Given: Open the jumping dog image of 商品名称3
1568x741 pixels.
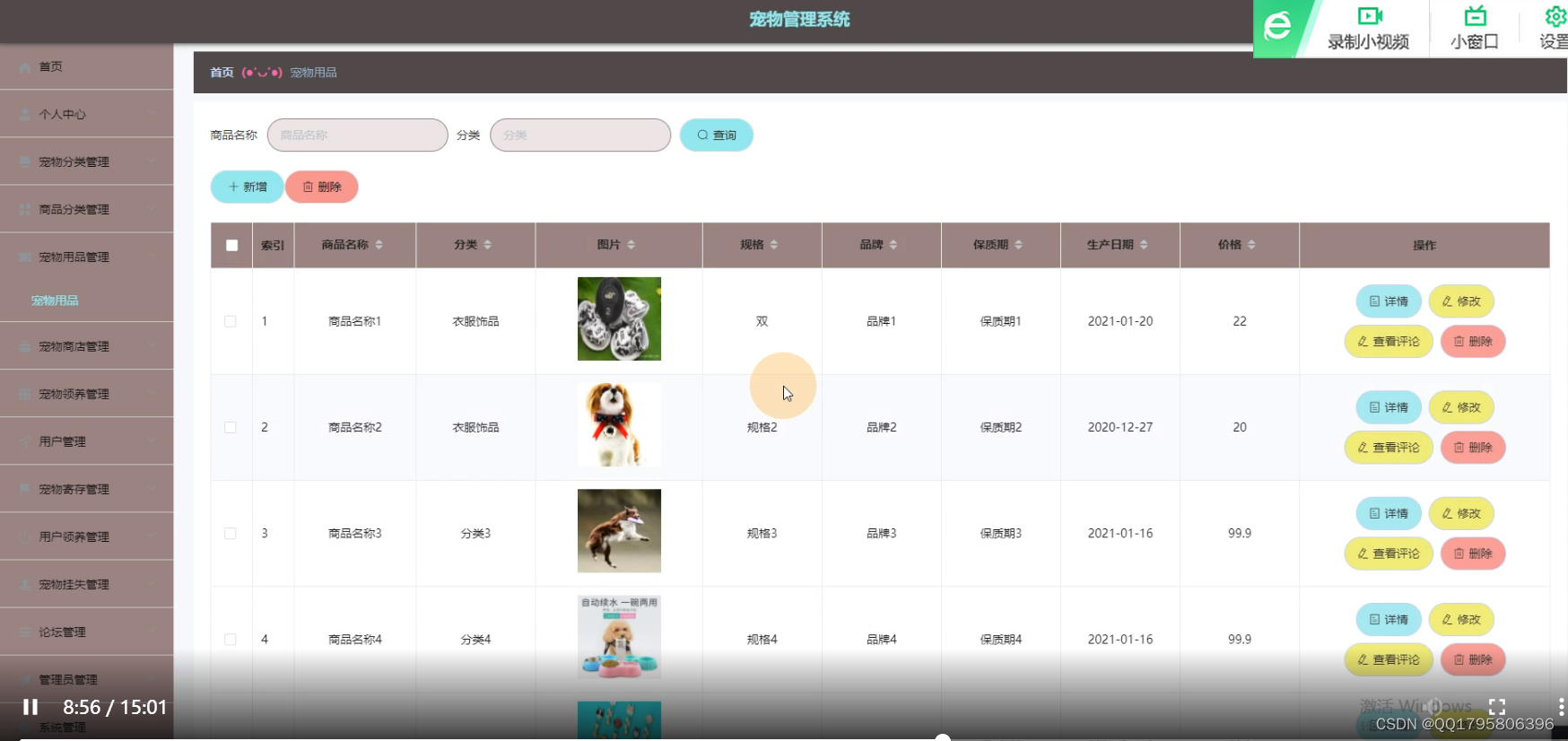Looking at the screenshot, I should pyautogui.click(x=619, y=530).
